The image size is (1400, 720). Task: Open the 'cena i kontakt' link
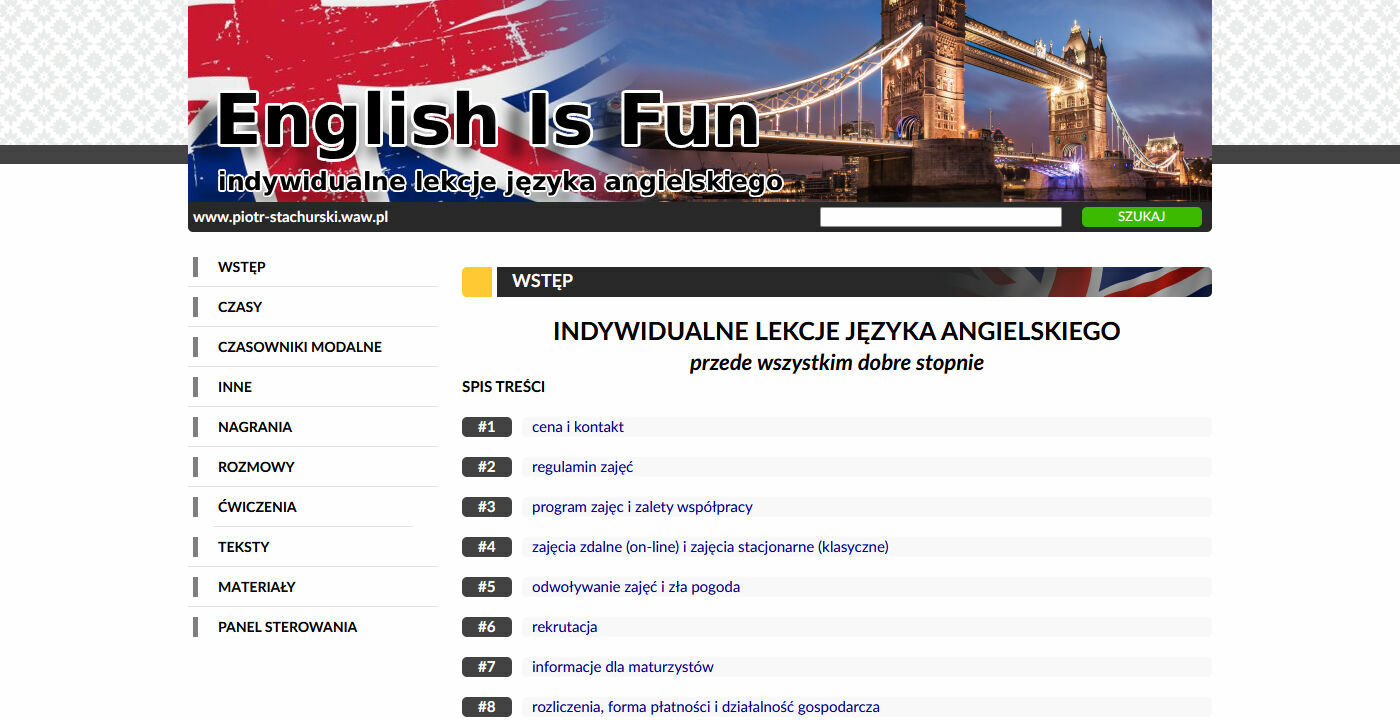pos(578,427)
